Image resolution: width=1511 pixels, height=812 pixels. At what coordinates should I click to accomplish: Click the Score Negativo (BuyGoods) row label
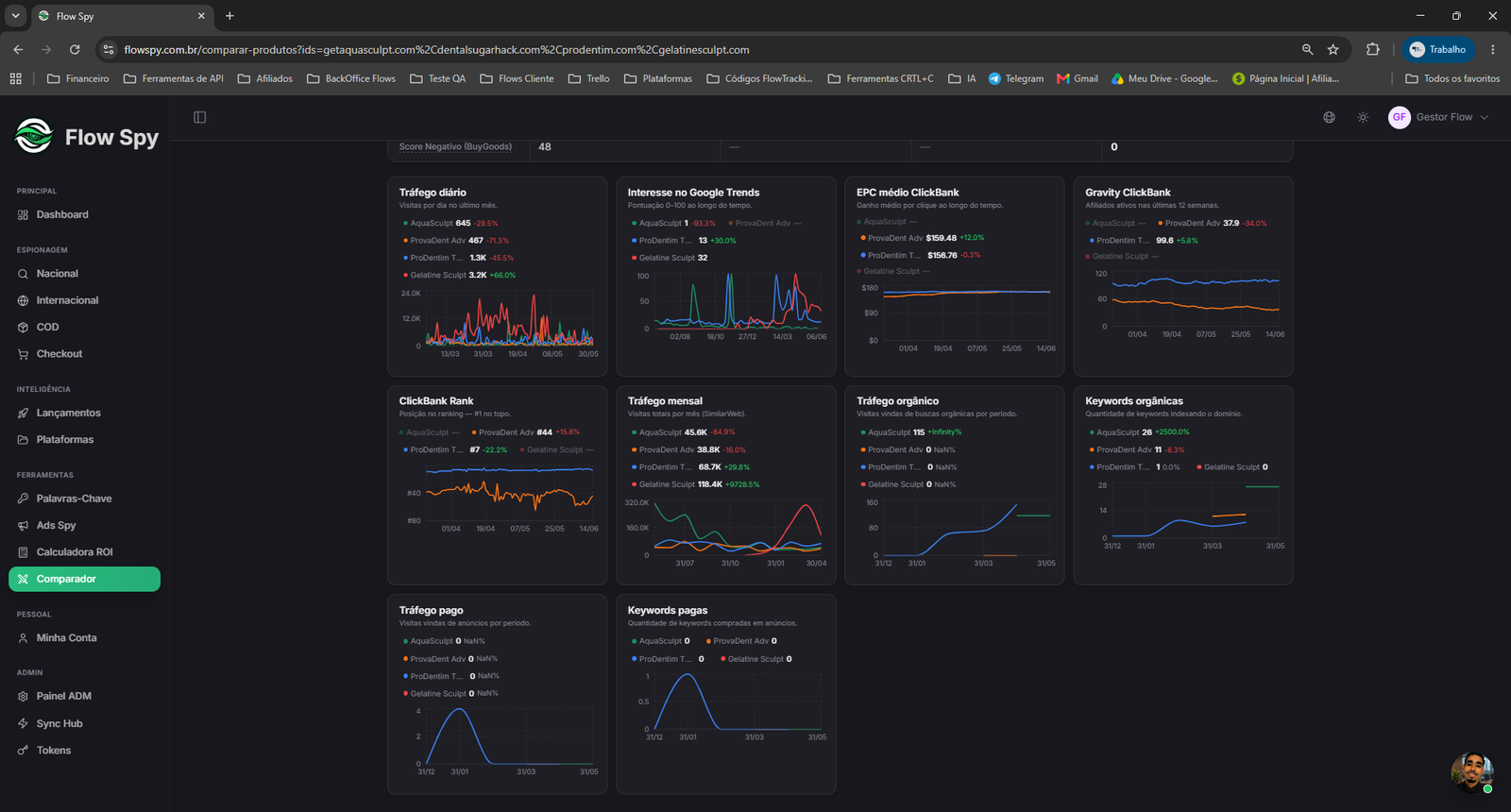(455, 146)
